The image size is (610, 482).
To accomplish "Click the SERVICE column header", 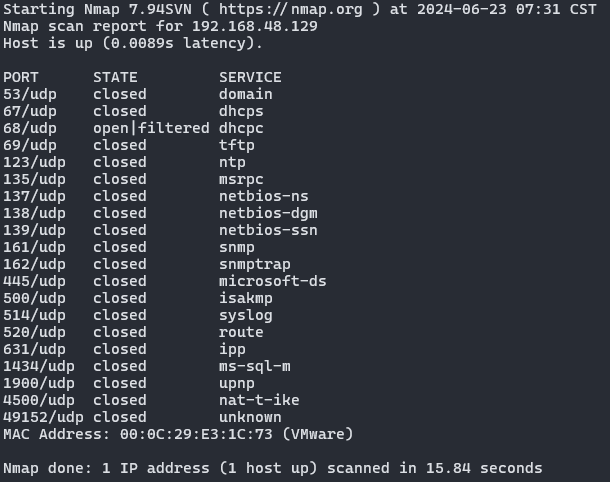I will pyautogui.click(x=250, y=77).
